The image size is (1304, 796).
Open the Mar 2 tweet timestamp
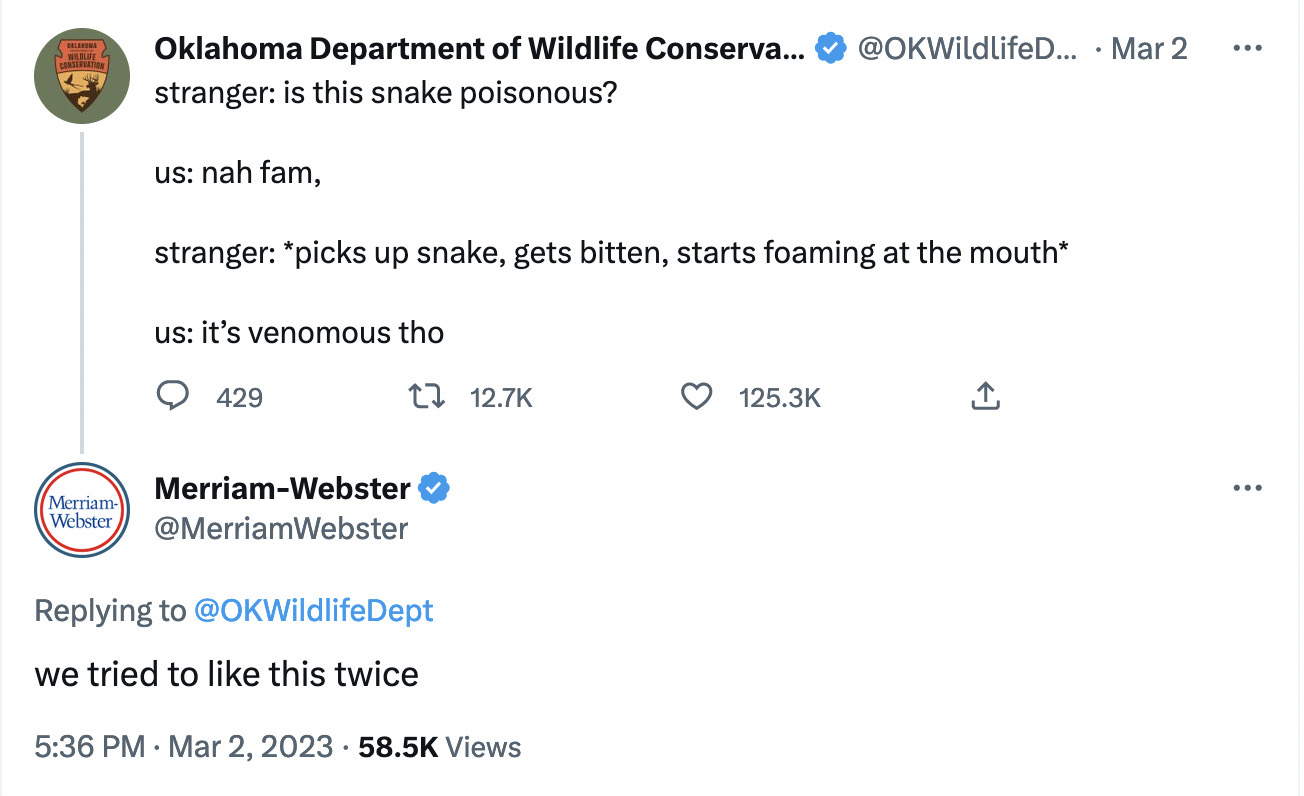(x=1149, y=49)
